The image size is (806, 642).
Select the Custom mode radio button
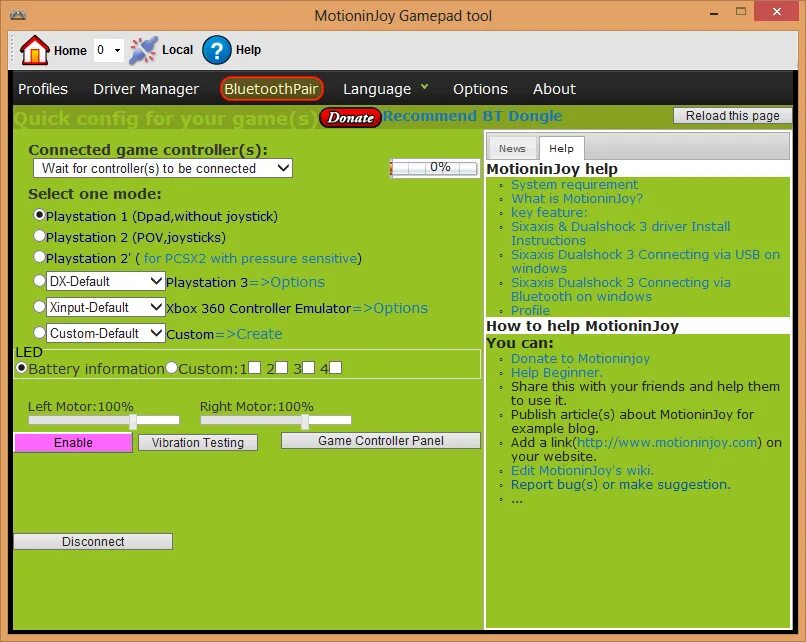(x=39, y=333)
